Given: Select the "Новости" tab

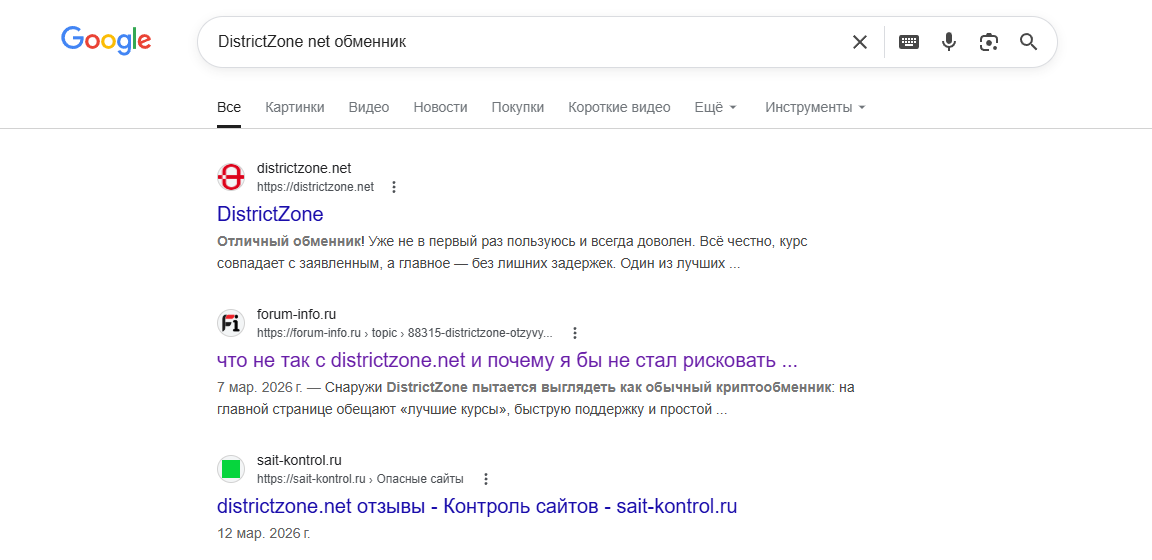Looking at the screenshot, I should coord(440,107).
